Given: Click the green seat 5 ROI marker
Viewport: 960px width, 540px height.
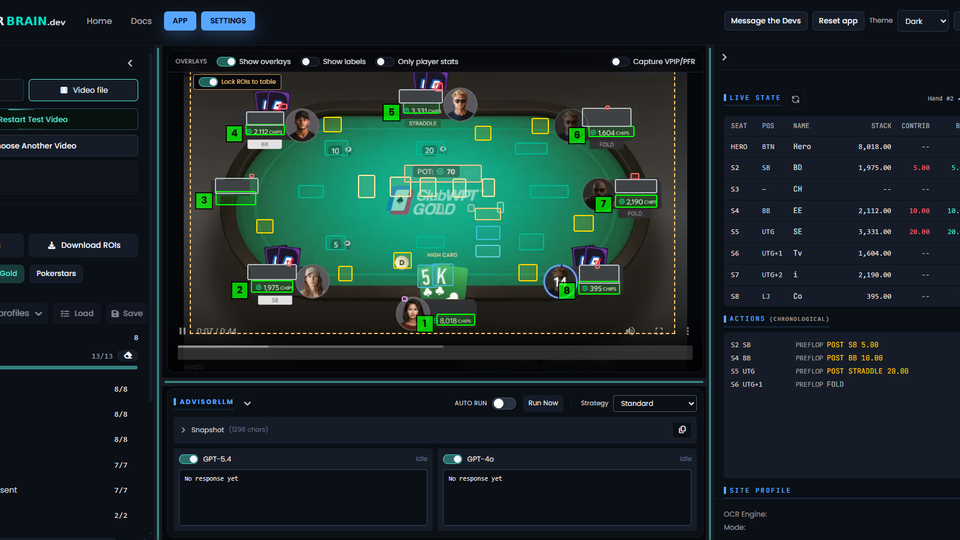Looking at the screenshot, I should [x=391, y=113].
